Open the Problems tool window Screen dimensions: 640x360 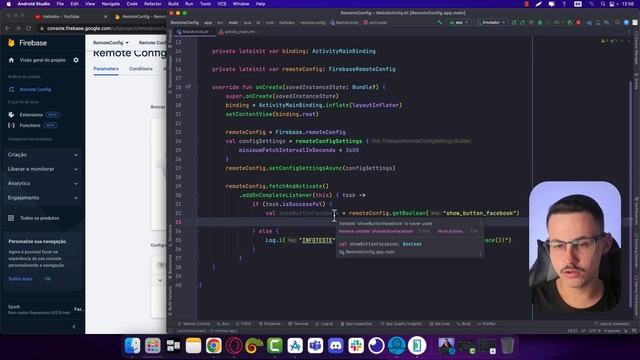(x=270, y=324)
